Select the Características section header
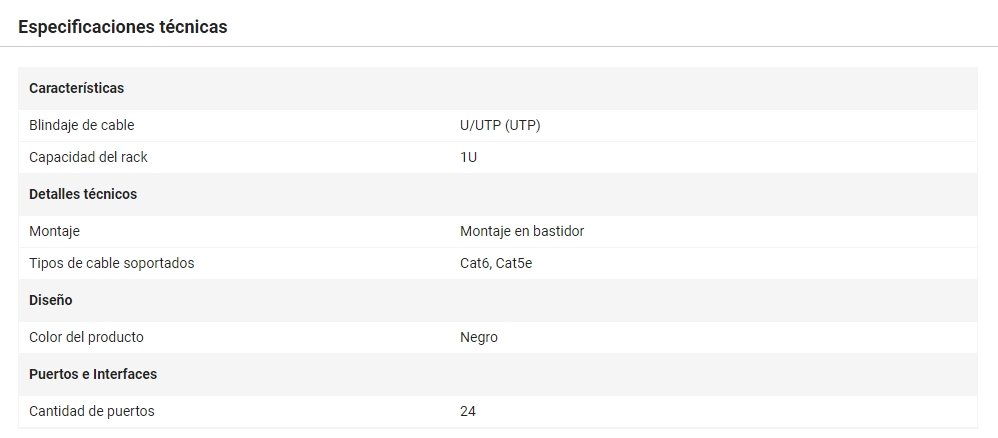 coord(77,88)
